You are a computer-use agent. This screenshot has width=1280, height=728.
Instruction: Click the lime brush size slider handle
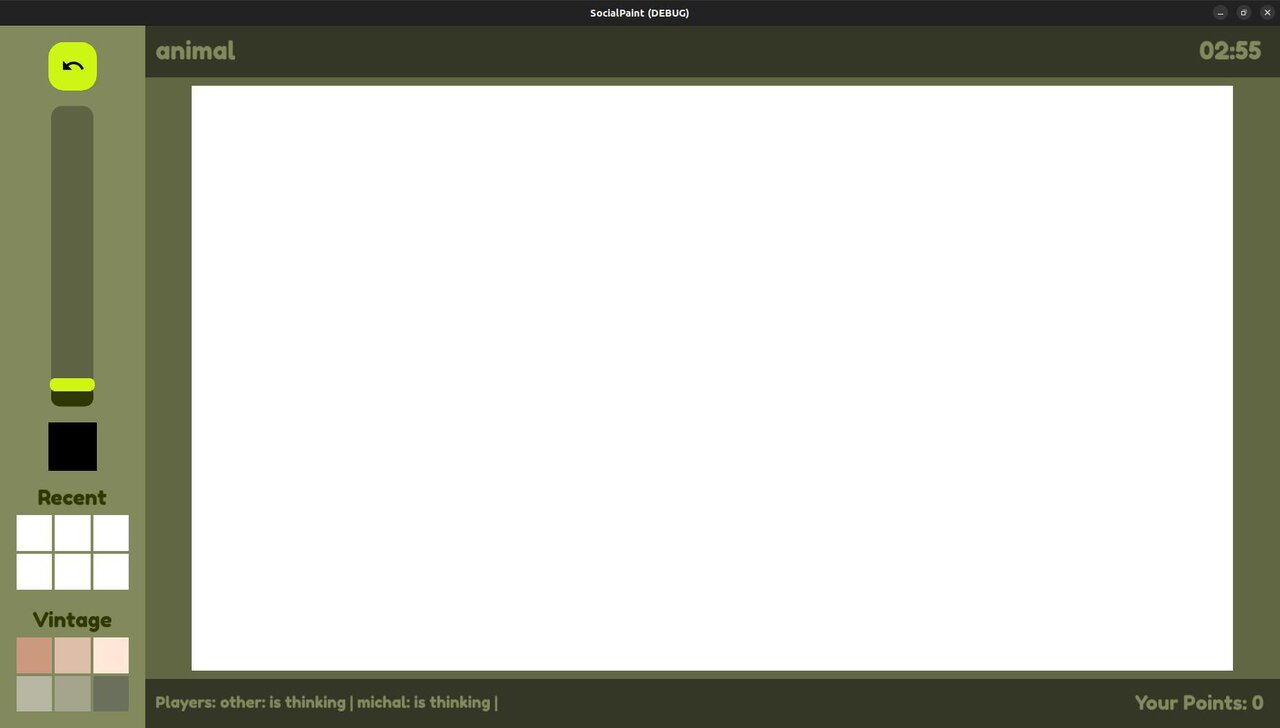[72, 384]
